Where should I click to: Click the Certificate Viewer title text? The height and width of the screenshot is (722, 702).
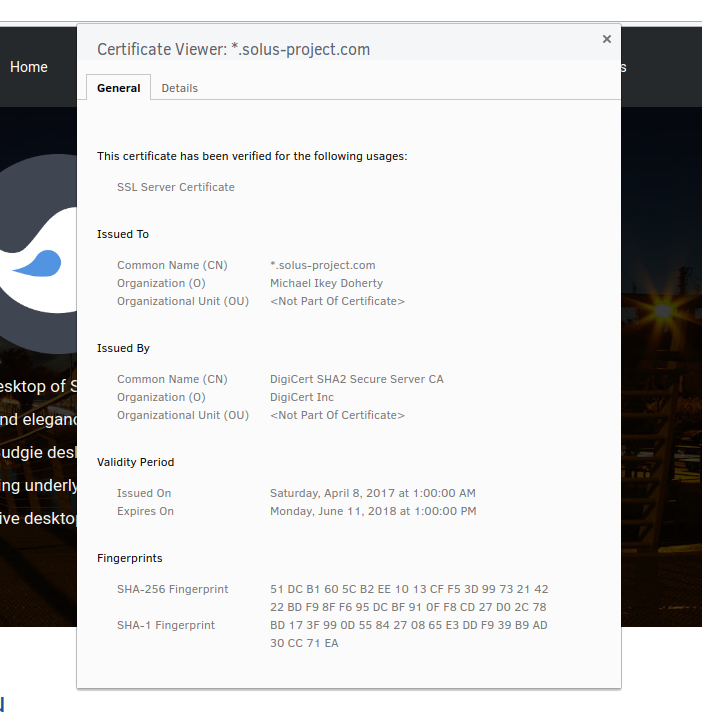coord(233,49)
